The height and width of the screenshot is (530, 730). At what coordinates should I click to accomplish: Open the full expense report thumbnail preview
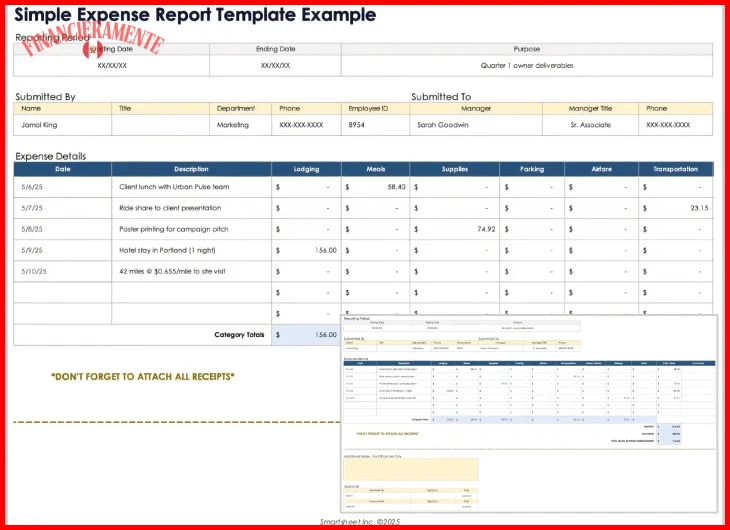tap(529, 414)
